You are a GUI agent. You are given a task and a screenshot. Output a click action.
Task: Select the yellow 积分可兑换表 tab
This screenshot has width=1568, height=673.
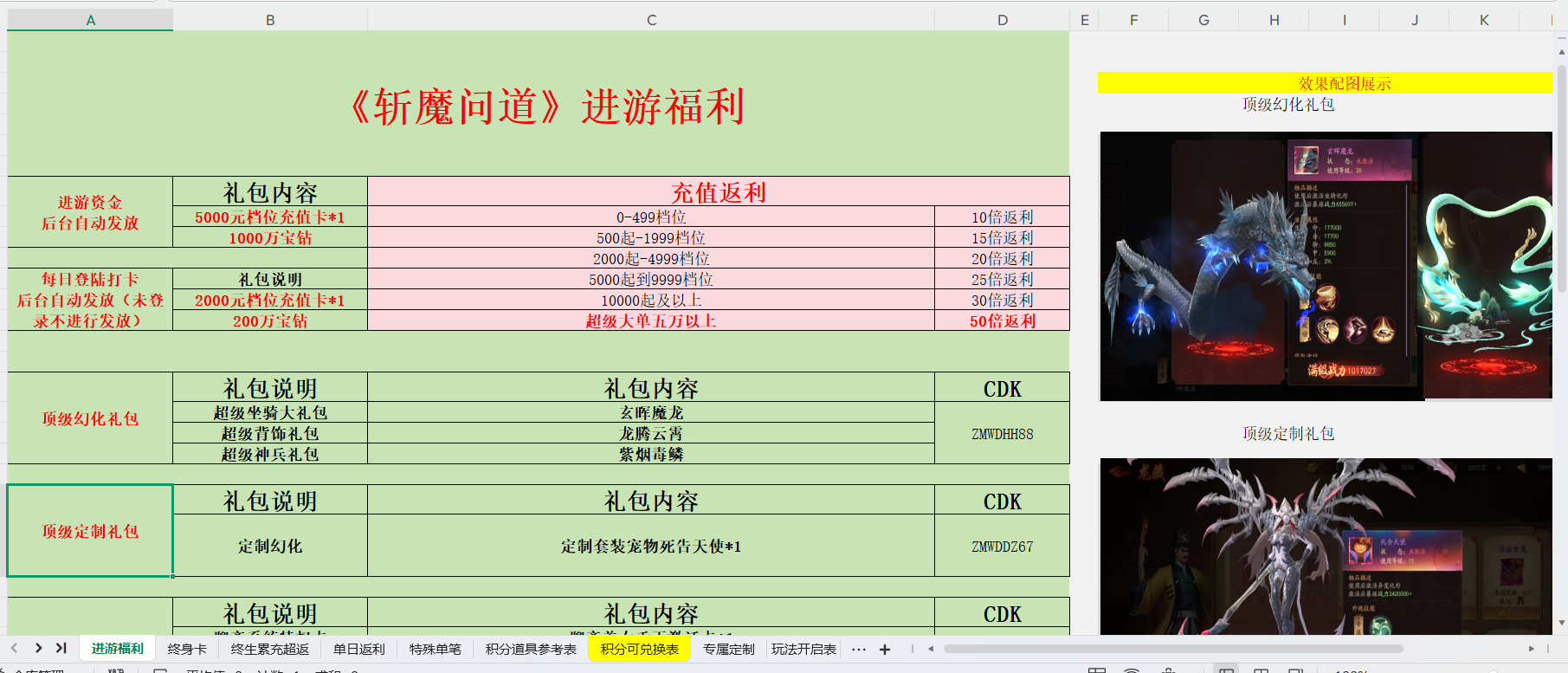(x=639, y=649)
